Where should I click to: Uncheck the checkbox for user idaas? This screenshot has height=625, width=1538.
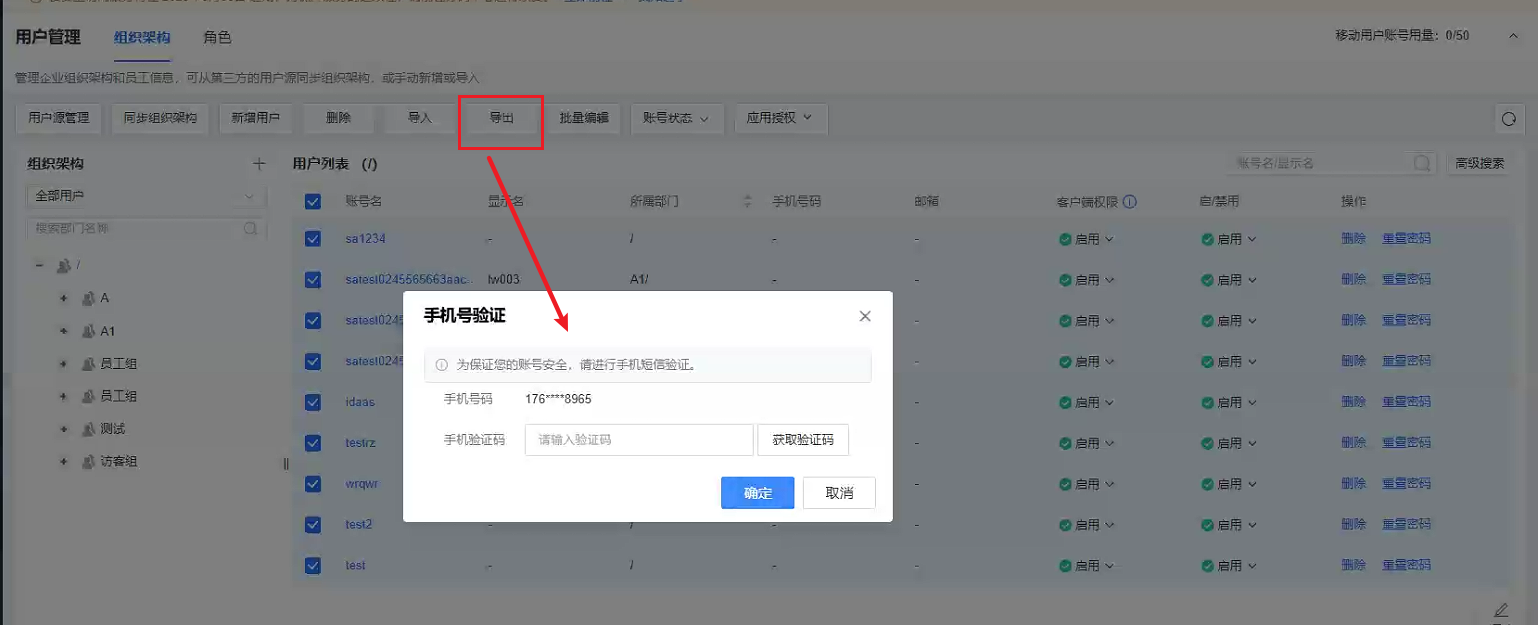tap(313, 402)
